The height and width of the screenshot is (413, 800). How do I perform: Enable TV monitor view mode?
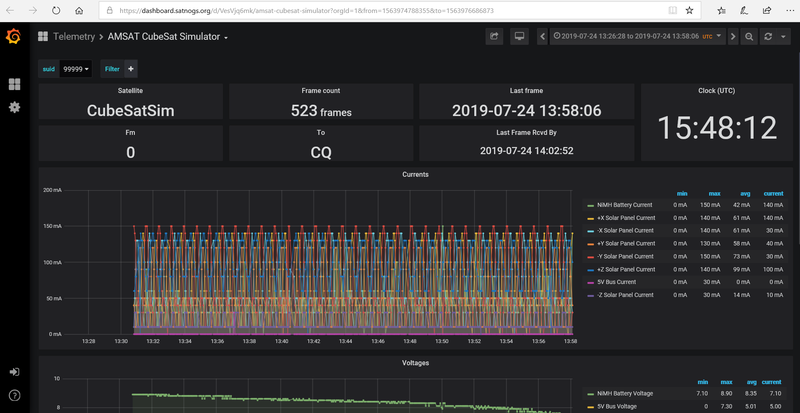click(x=519, y=37)
